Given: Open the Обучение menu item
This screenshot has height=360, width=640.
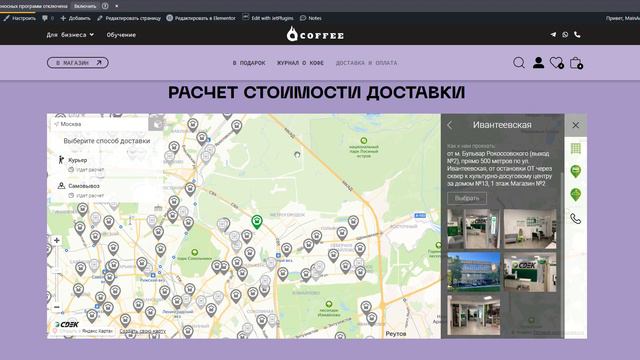Looking at the screenshot, I should click(121, 35).
